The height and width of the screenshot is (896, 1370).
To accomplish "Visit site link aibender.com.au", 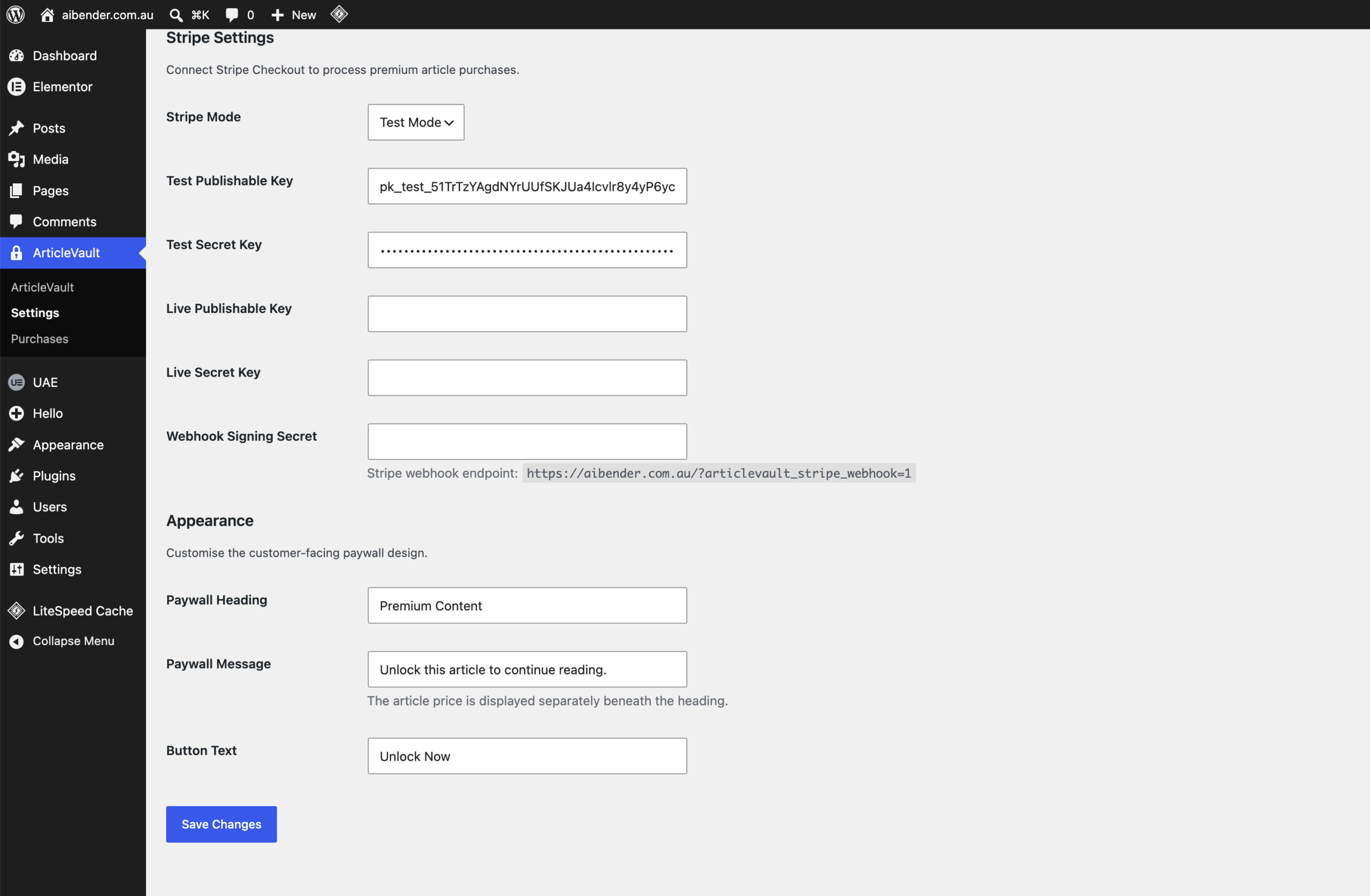I will 108,15.
